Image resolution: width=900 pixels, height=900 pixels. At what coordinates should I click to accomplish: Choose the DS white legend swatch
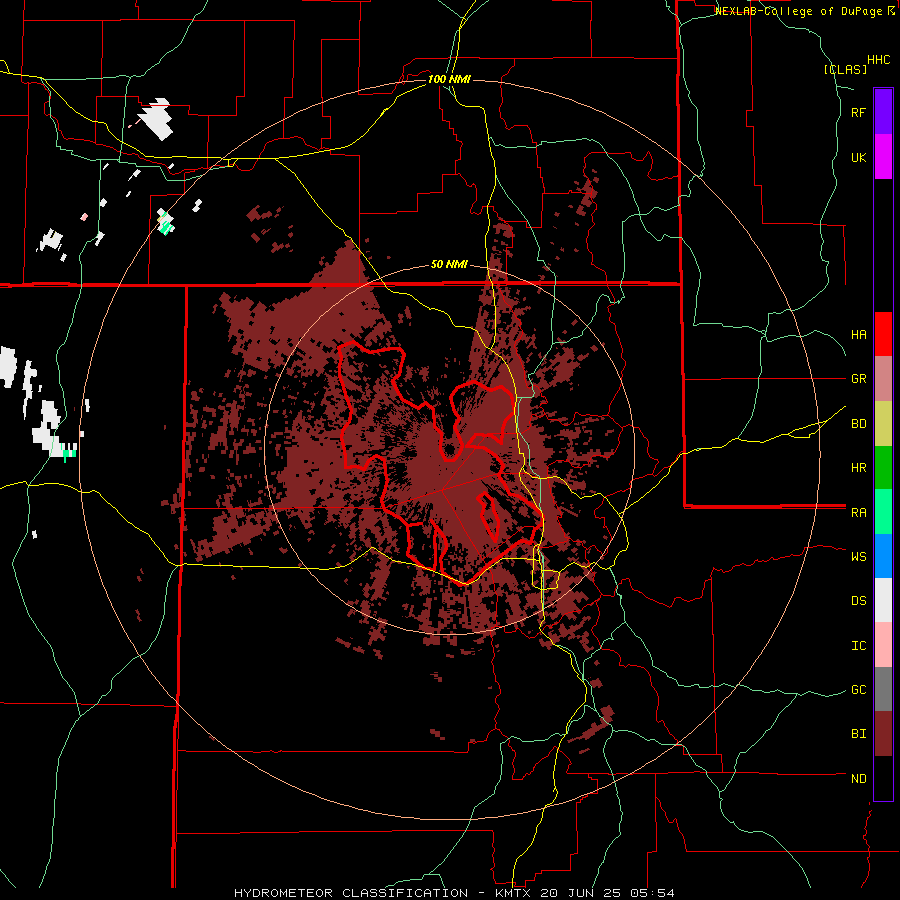coord(883,600)
